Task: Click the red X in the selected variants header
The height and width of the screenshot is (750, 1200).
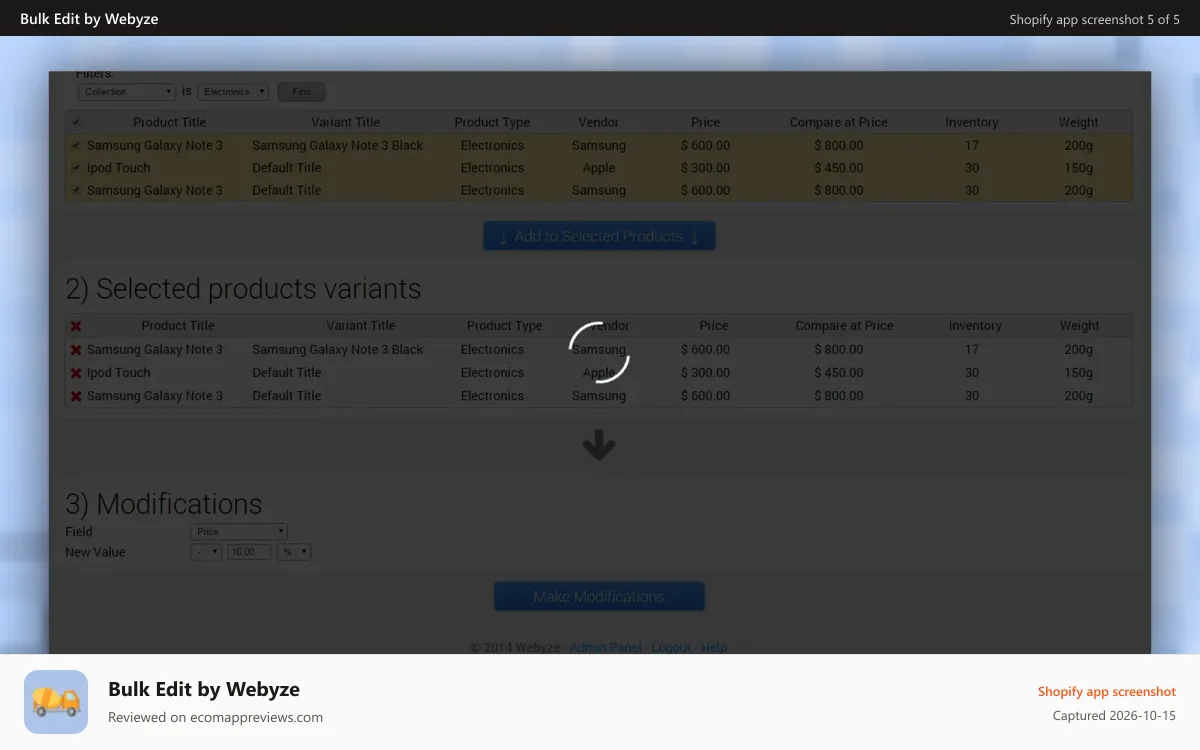Action: (x=76, y=326)
